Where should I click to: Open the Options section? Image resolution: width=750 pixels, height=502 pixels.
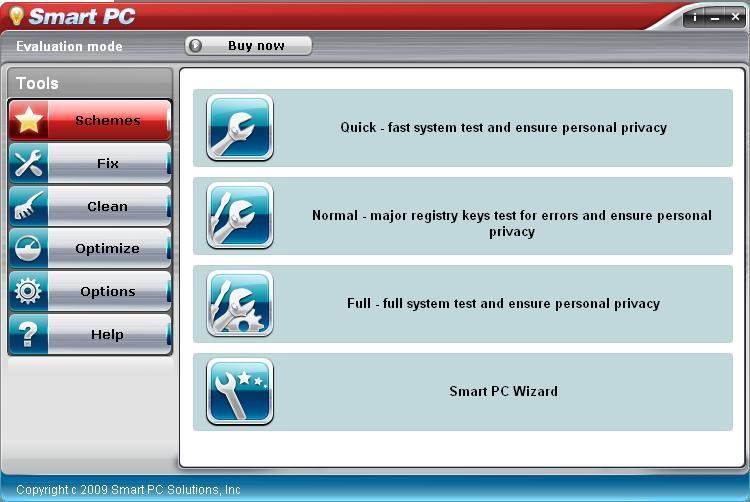[x=90, y=291]
